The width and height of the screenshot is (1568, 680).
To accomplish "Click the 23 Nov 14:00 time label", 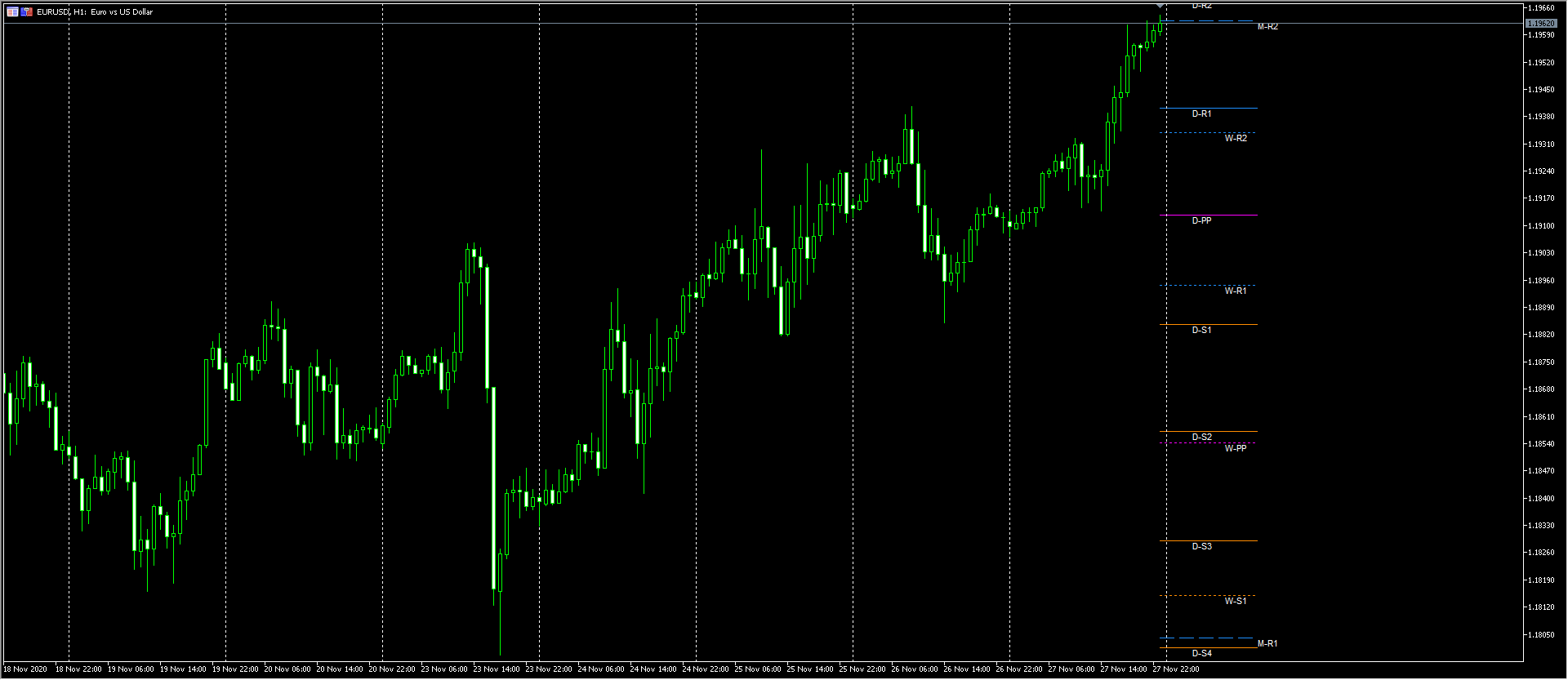I will [497, 669].
